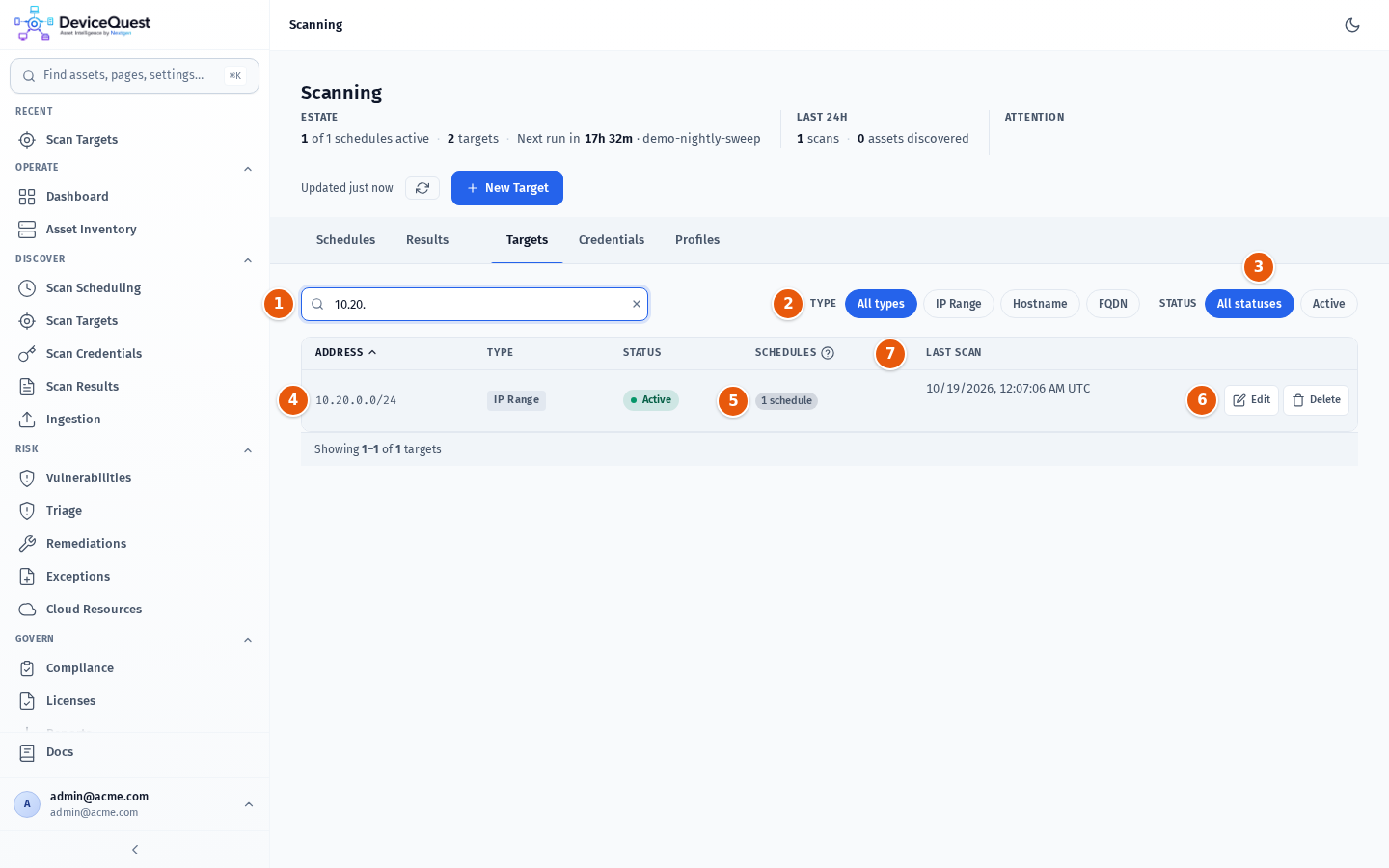This screenshot has height=868, width=1389.
Task: Sort the table by the ADDRESS column
Action: click(346, 353)
